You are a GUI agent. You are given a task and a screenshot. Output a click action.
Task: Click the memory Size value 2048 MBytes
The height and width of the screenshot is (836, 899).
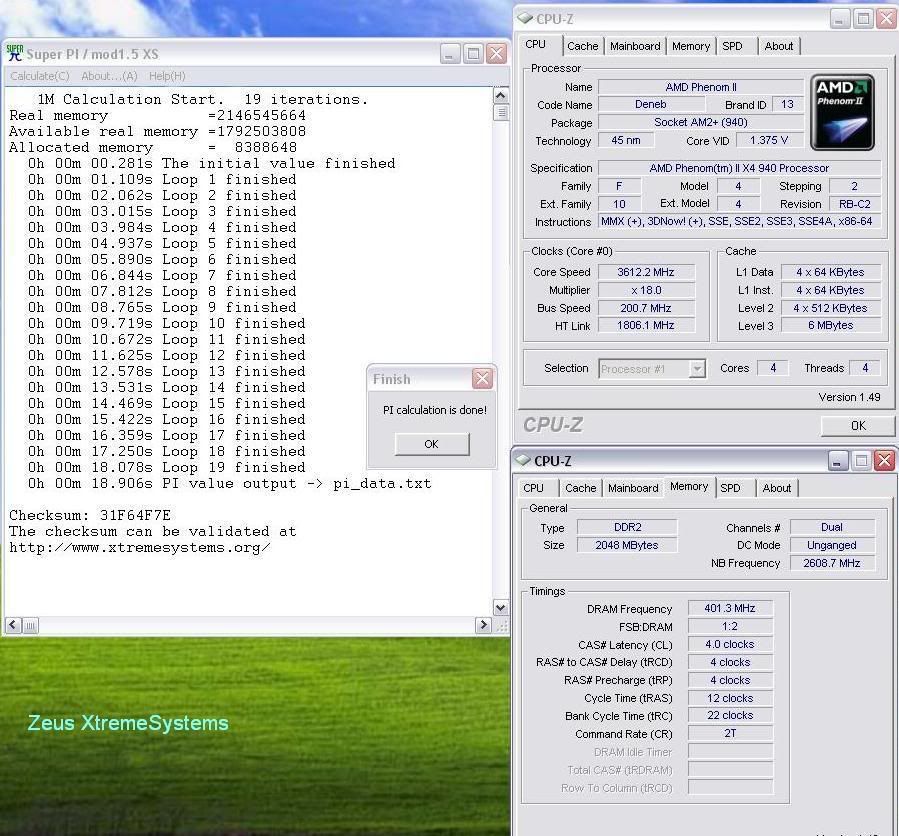[627, 545]
